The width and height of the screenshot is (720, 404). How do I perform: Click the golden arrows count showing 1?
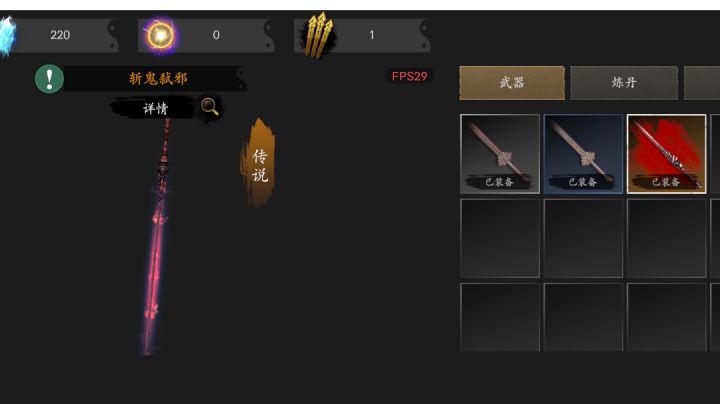pos(372,35)
